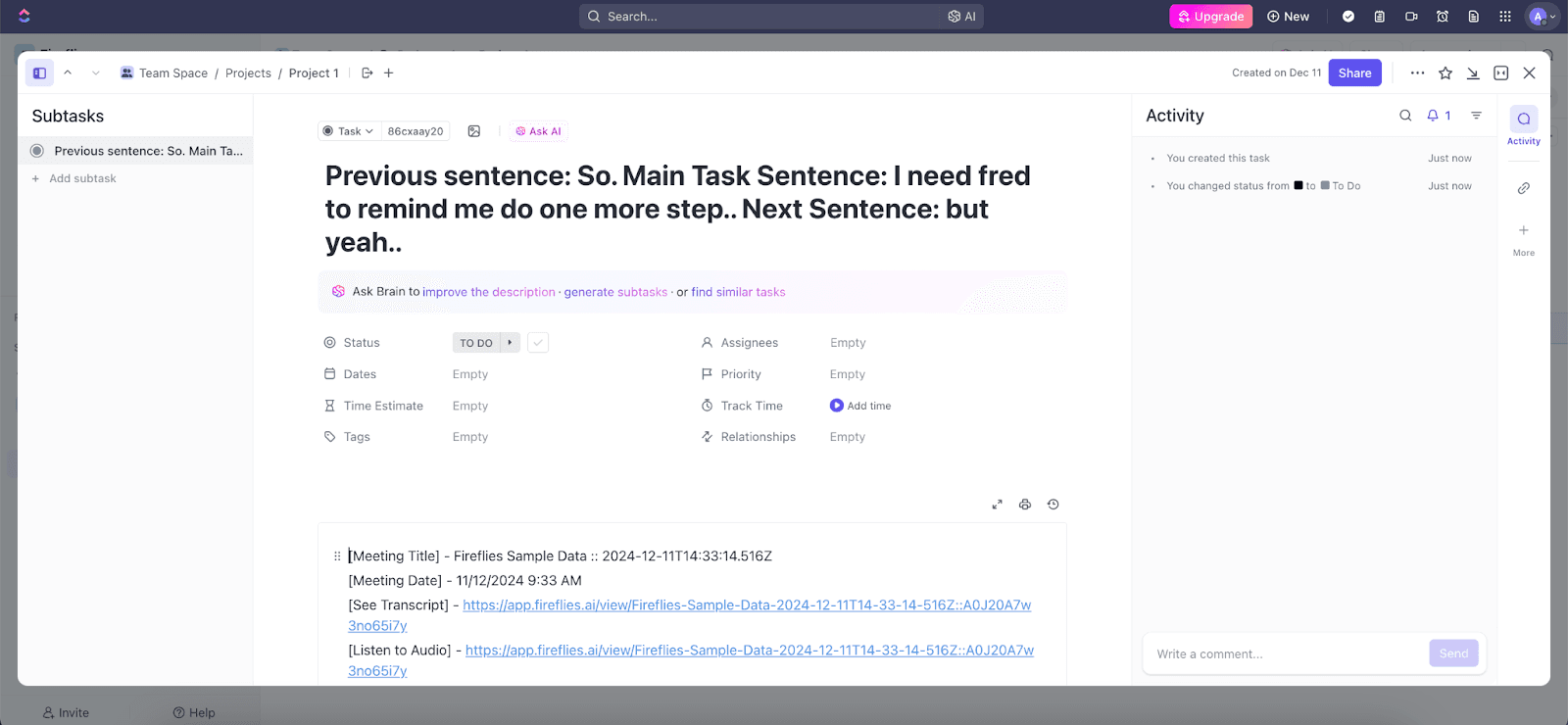
Task: Open activity filter icon
Action: pyautogui.click(x=1476, y=116)
